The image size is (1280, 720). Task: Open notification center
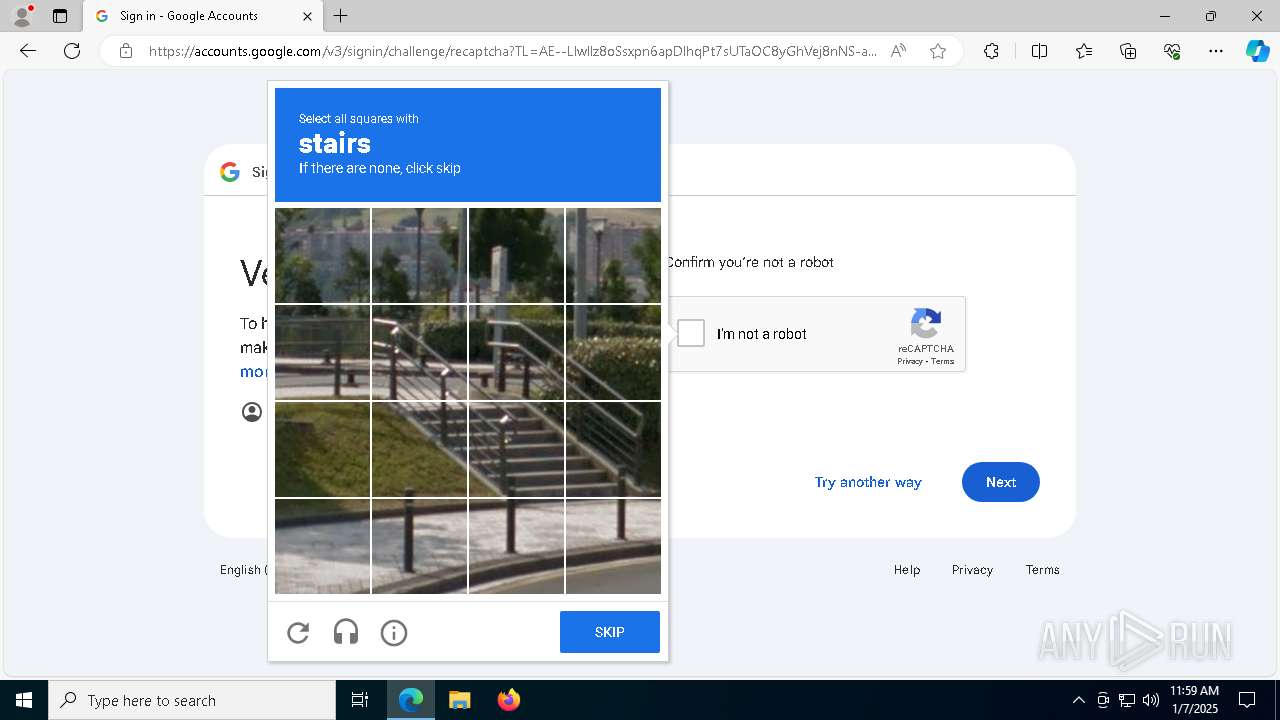(1247, 700)
